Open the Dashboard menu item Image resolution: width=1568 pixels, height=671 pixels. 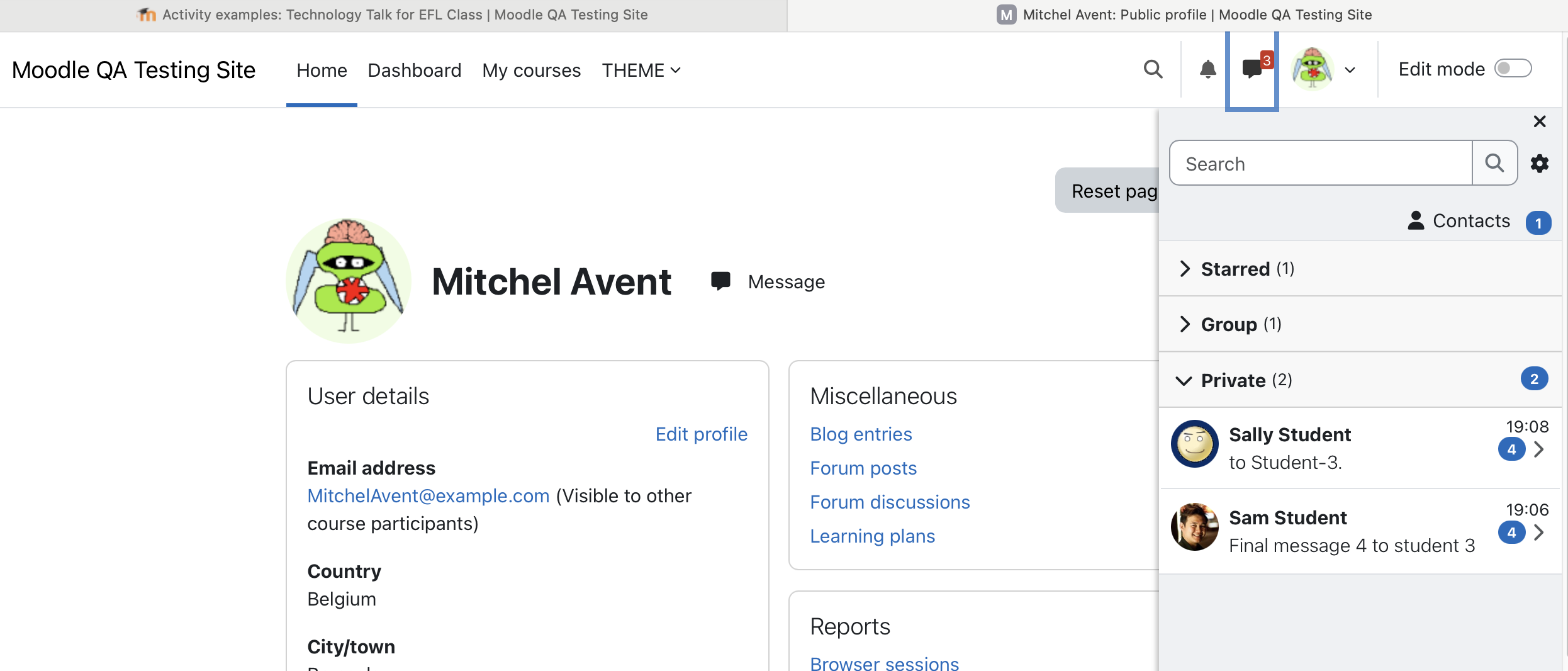pos(414,70)
